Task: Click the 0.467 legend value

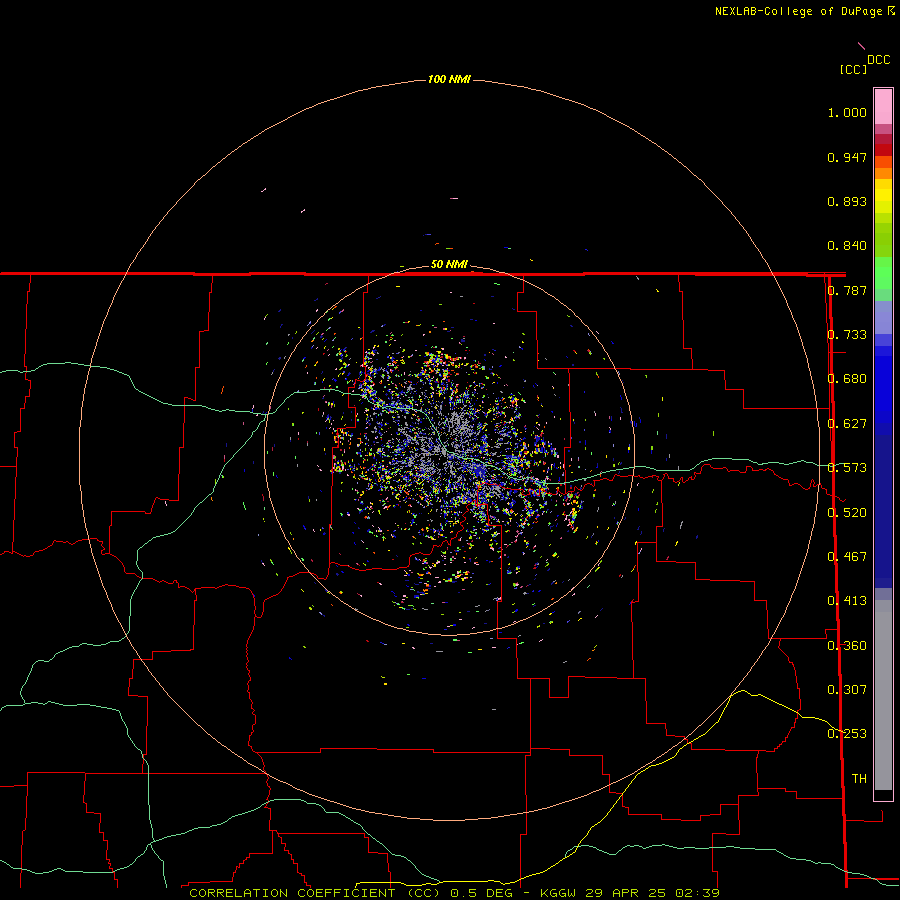Action: [x=847, y=557]
